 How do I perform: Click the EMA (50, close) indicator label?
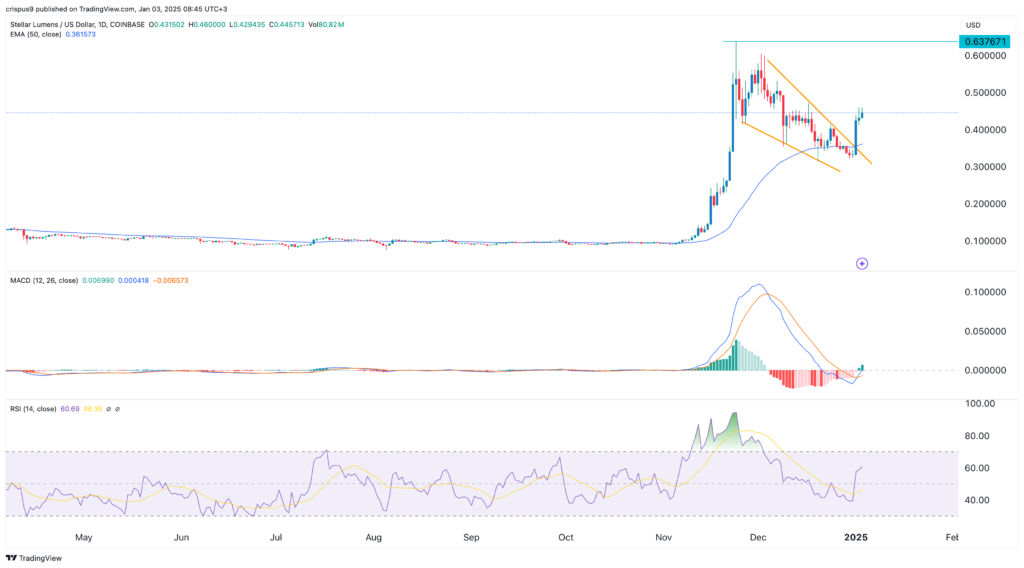[x=36, y=34]
